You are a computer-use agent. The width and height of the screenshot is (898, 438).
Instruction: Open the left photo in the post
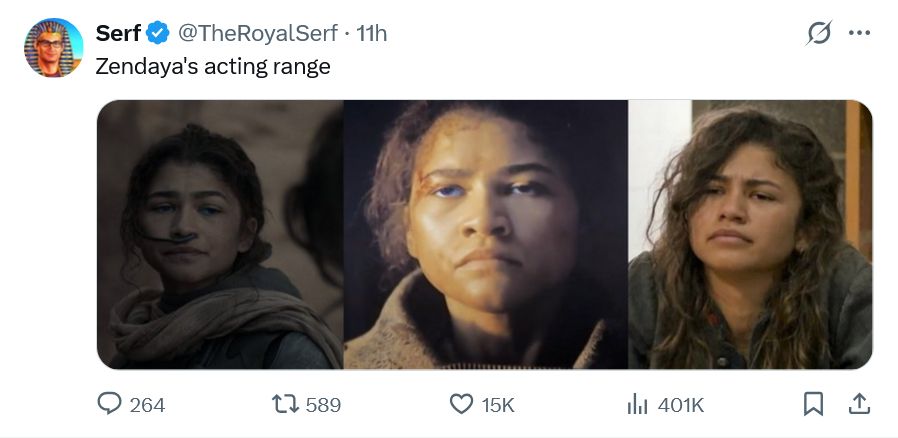pyautogui.click(x=220, y=234)
